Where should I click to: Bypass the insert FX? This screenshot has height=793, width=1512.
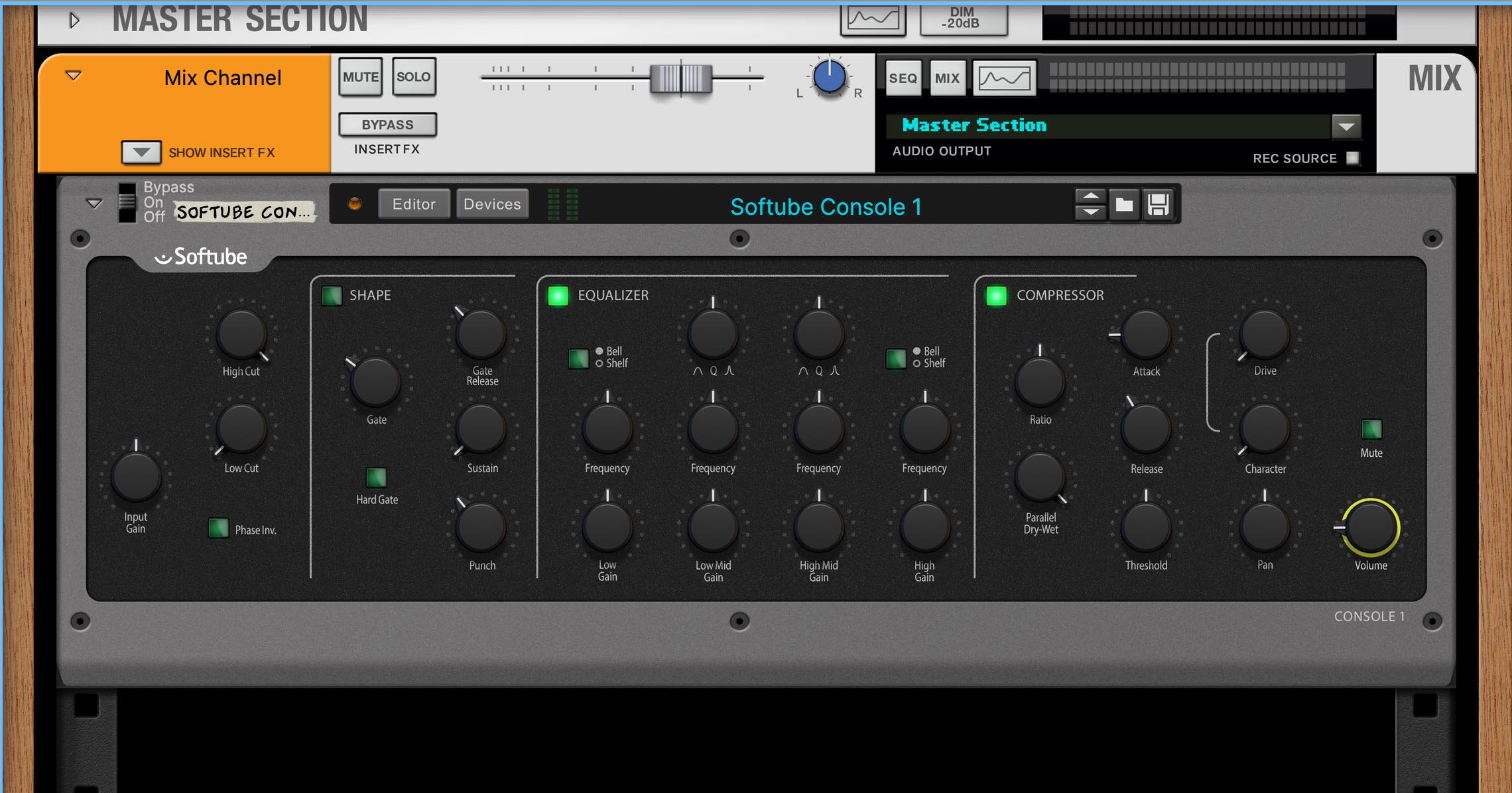pyautogui.click(x=388, y=125)
